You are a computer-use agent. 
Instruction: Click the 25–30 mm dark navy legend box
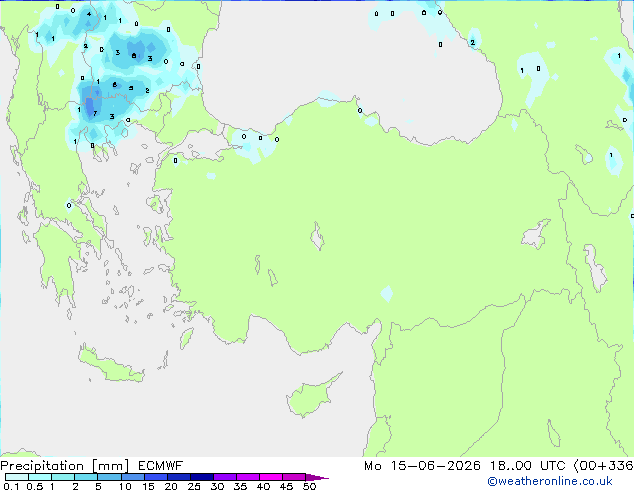[202, 477]
